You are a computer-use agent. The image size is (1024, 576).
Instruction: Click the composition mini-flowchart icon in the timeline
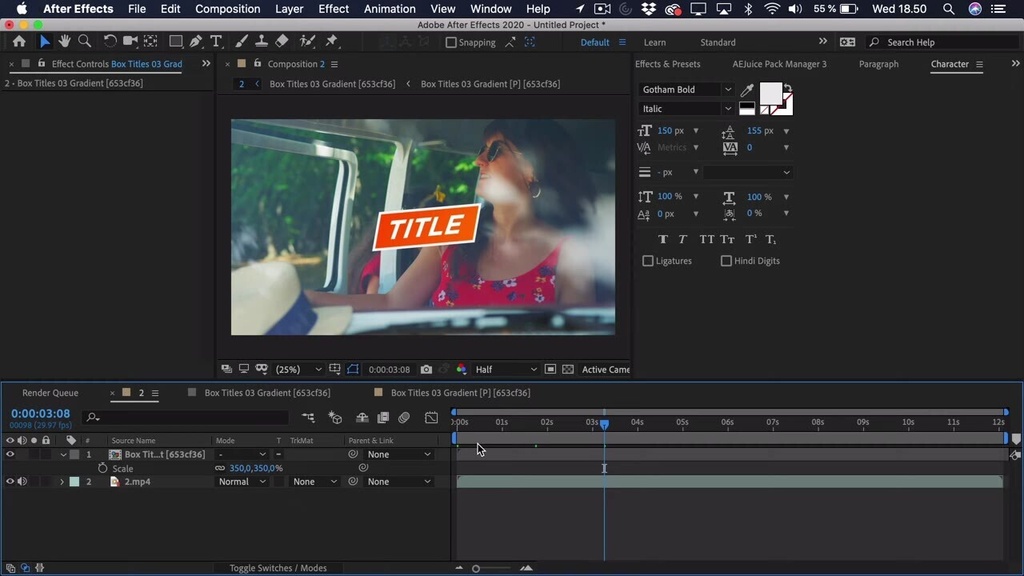pyautogui.click(x=308, y=417)
